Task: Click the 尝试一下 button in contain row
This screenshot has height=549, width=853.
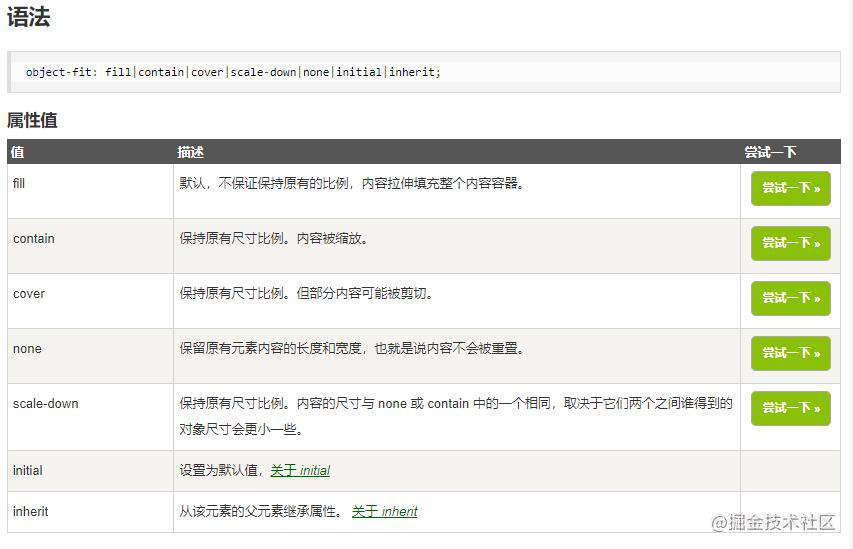Action: coord(790,243)
